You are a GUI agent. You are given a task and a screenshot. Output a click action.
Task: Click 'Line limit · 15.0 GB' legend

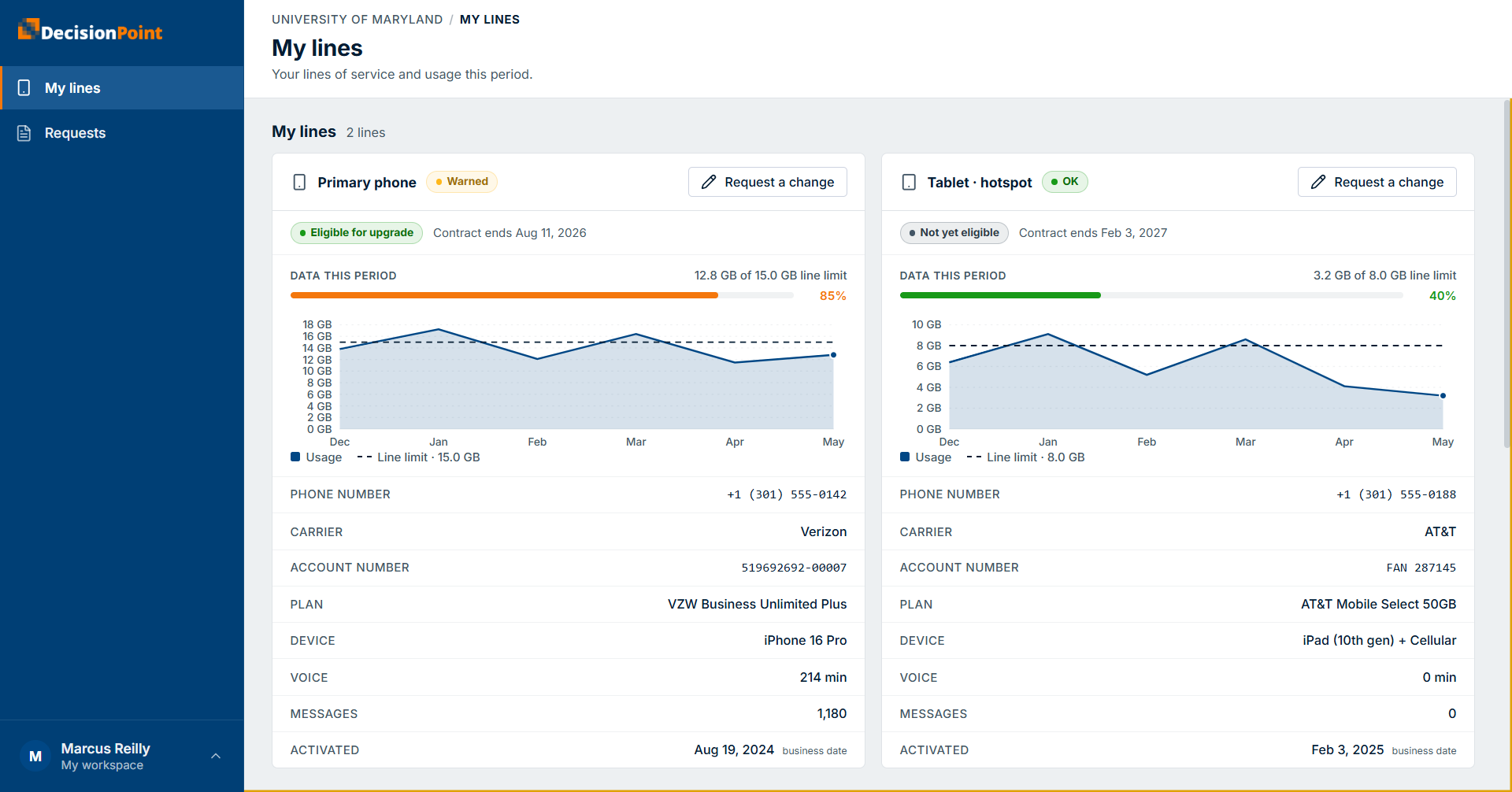click(x=419, y=457)
